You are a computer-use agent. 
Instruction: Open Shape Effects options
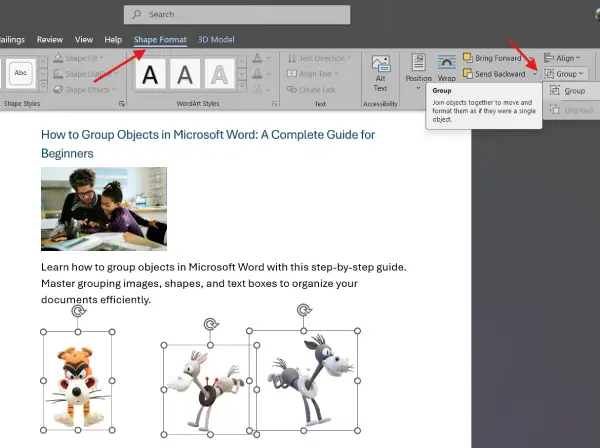(85, 90)
